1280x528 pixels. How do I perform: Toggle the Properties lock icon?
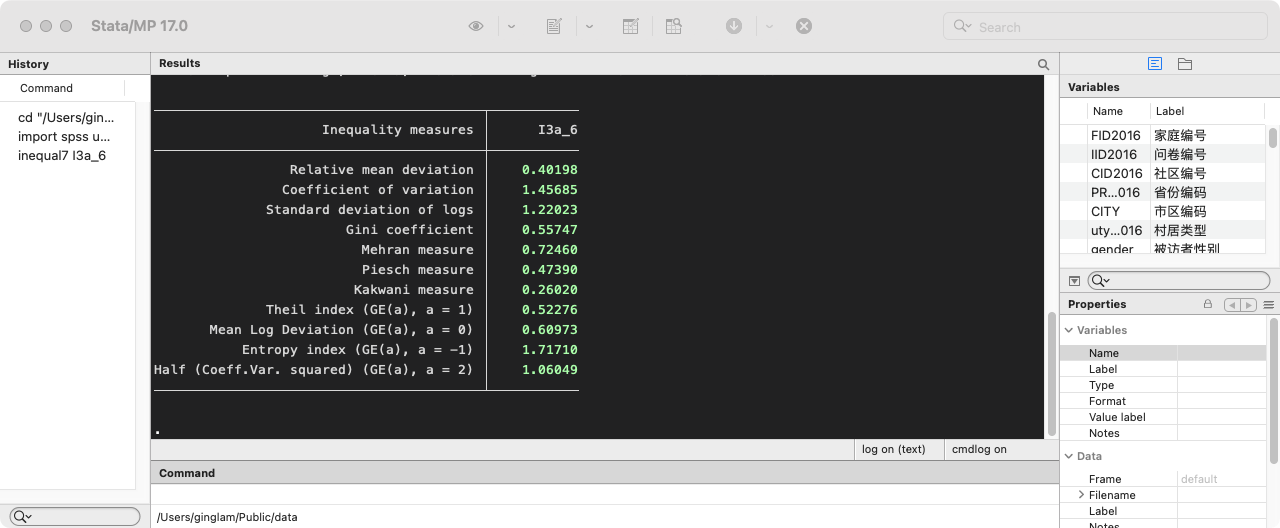(x=1208, y=304)
